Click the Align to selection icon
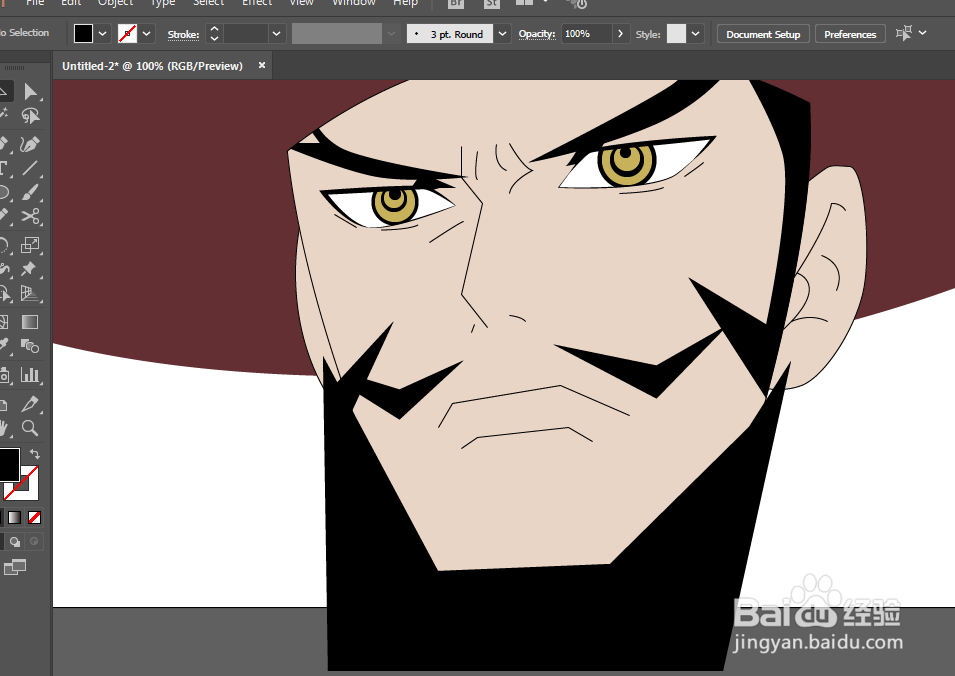Image resolution: width=955 pixels, height=676 pixels. tap(904, 33)
